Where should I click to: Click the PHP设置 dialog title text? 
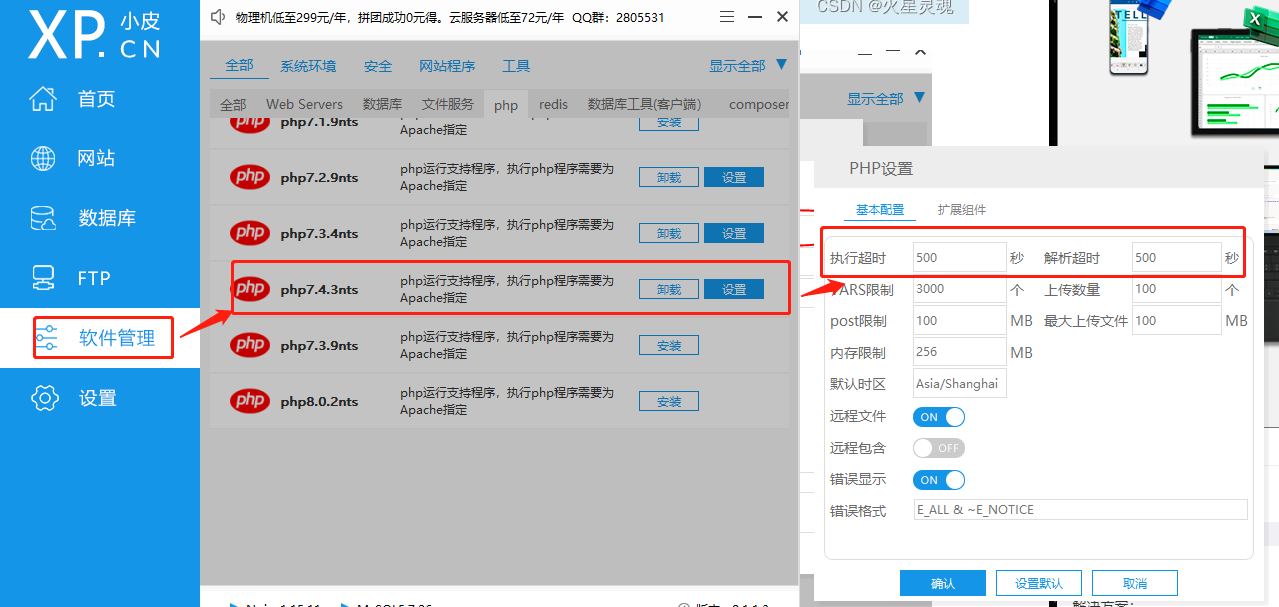[881, 169]
